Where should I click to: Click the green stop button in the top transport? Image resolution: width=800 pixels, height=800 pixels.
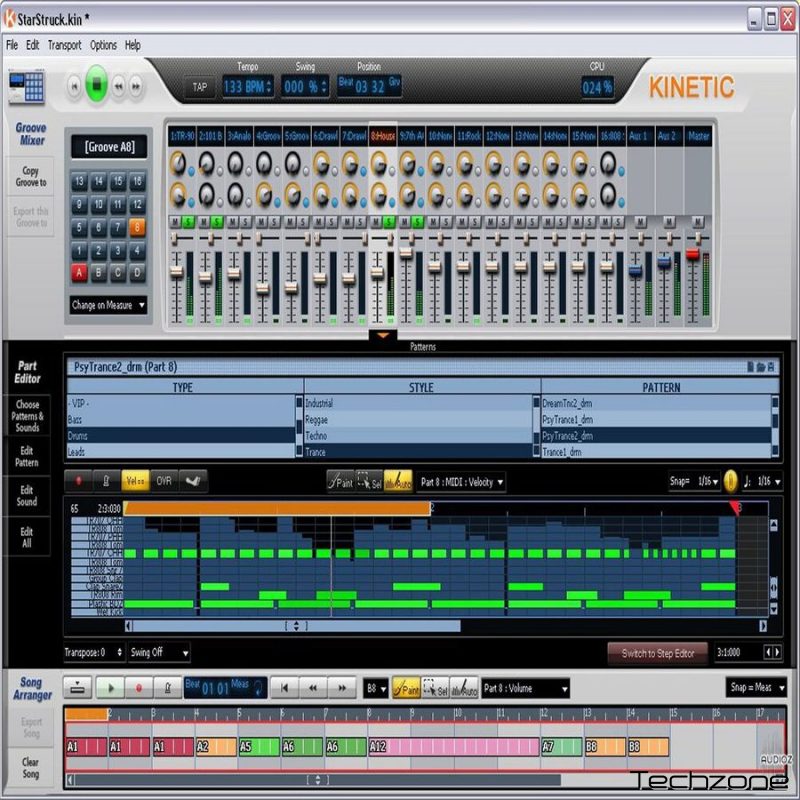click(96, 85)
